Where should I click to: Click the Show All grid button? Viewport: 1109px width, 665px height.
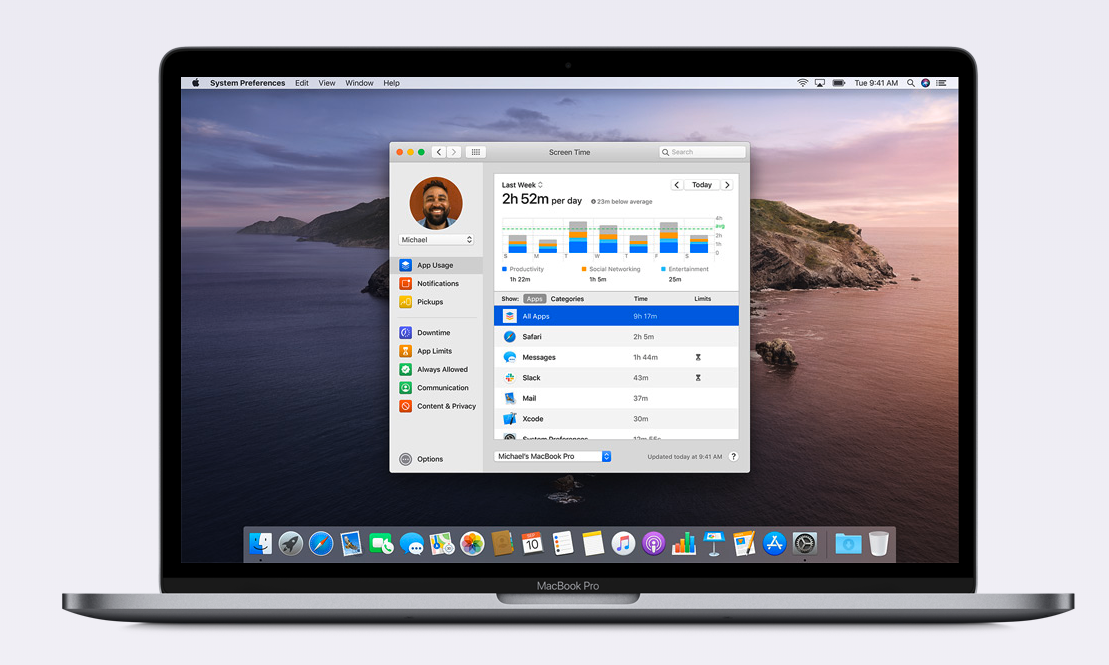475,152
